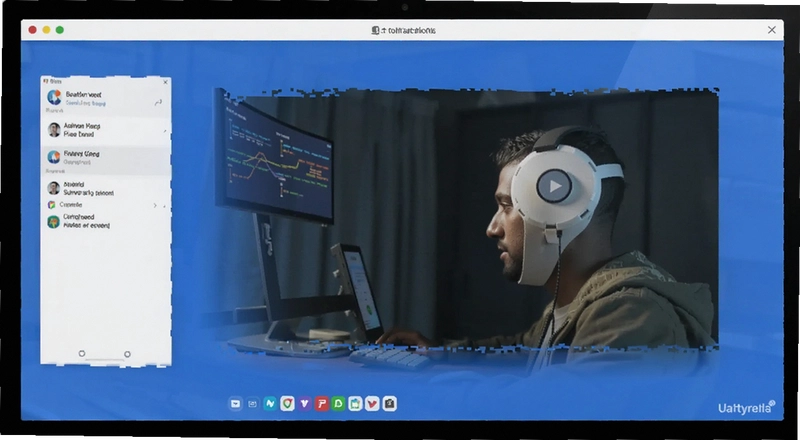Viewport: 800px width, 440px height.
Task: Open the purple V app in the dock
Action: (x=305, y=404)
